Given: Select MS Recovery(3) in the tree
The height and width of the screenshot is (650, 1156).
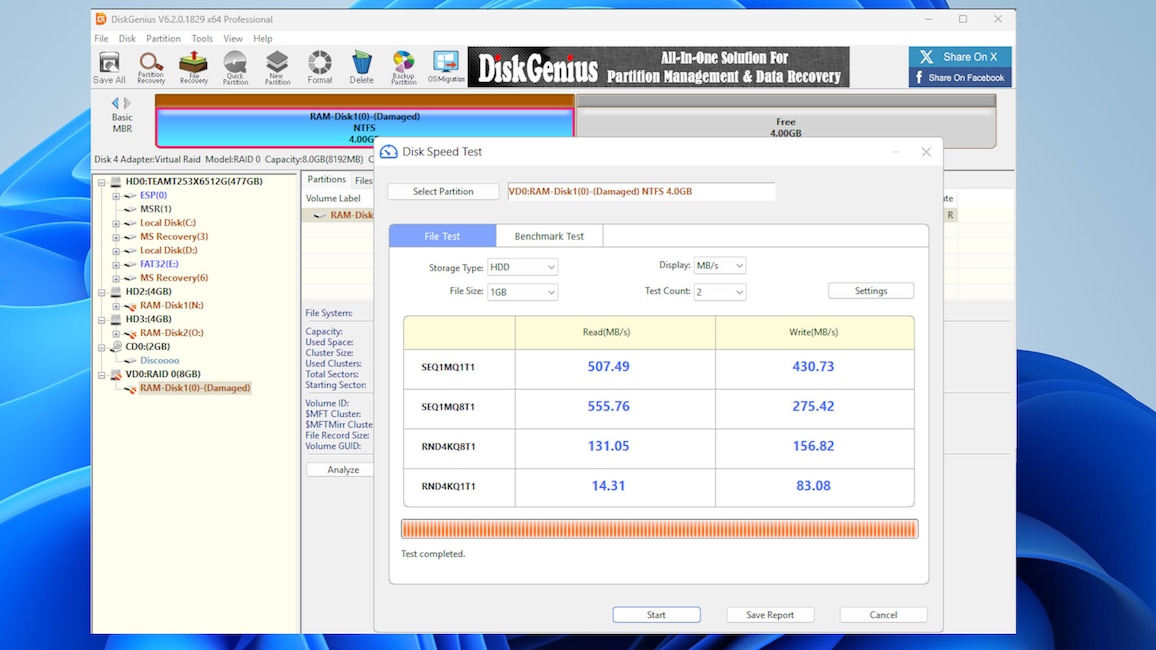Looking at the screenshot, I should (174, 237).
